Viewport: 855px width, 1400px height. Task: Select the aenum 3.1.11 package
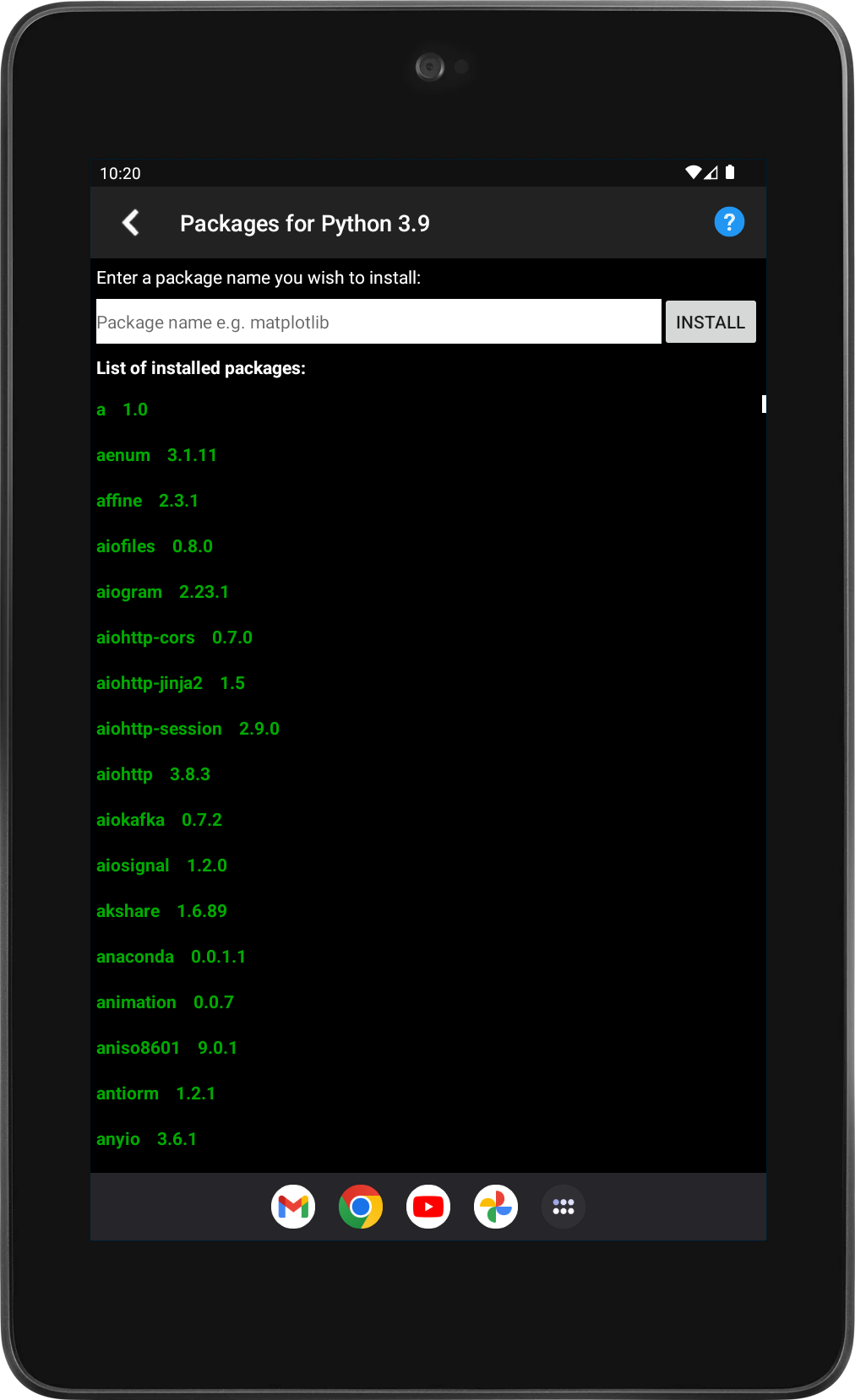point(156,455)
